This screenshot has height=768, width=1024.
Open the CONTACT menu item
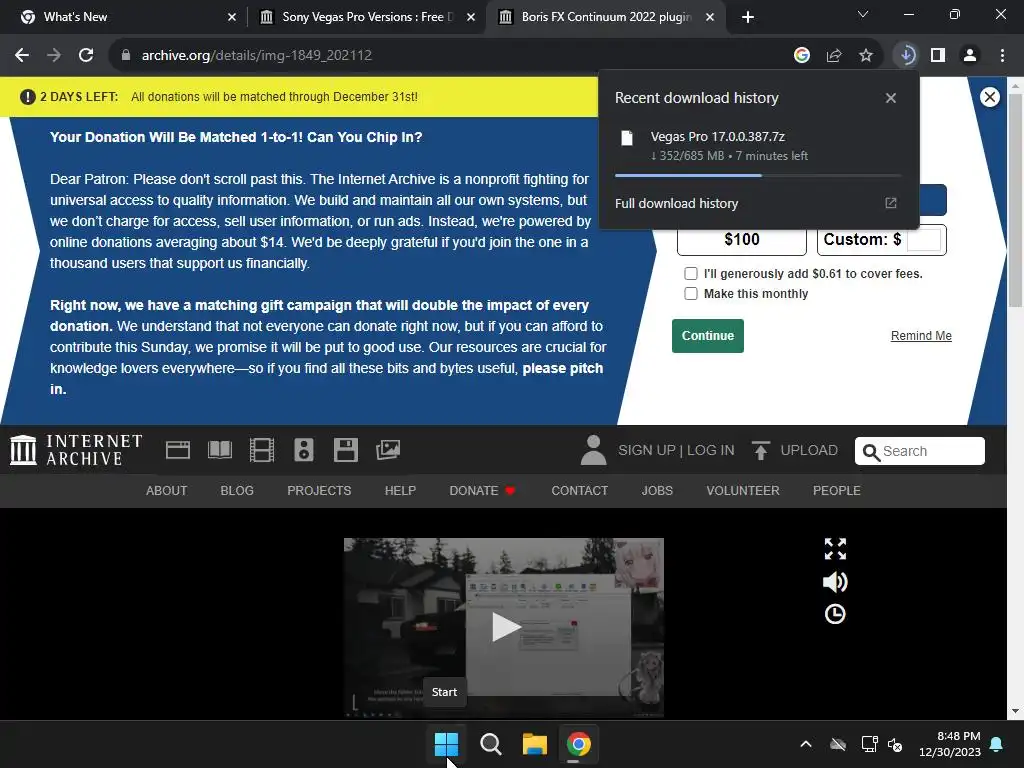click(x=579, y=491)
